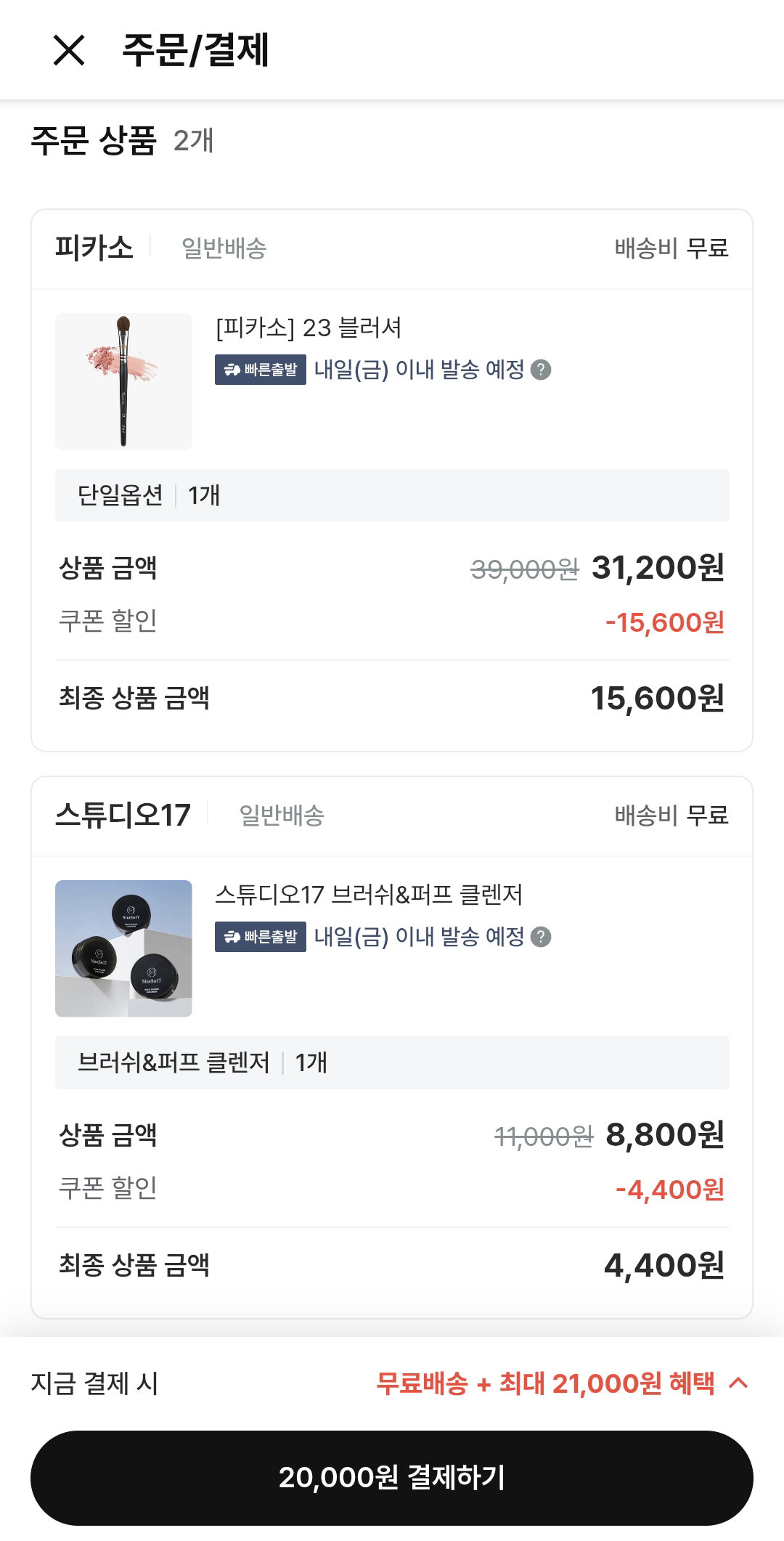Close the 주문/결제 page with X icon
The image size is (784, 1541).
pos(69,50)
